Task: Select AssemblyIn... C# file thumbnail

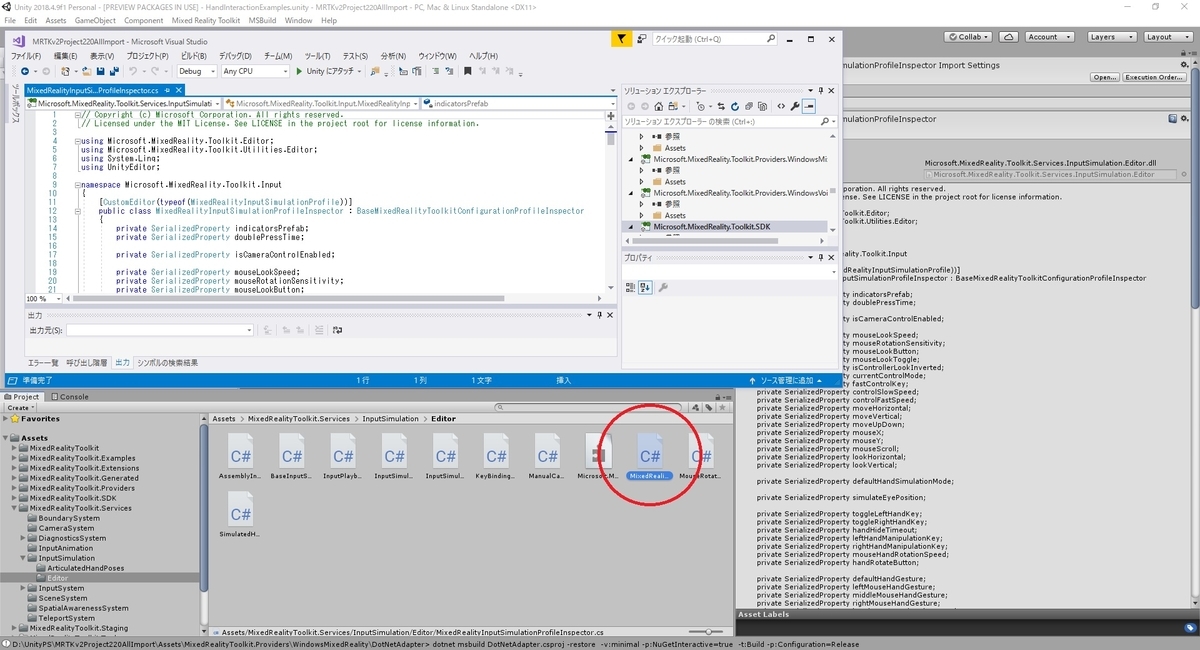Action: click(x=241, y=458)
